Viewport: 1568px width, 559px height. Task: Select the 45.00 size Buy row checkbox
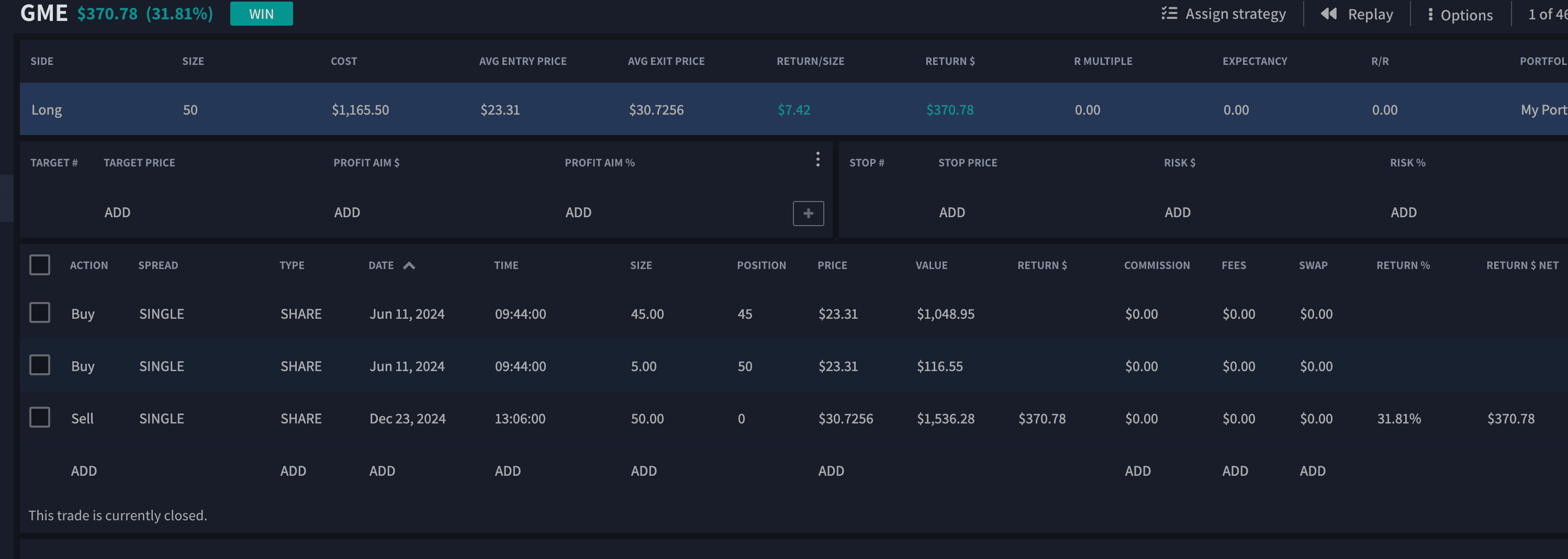tap(40, 313)
